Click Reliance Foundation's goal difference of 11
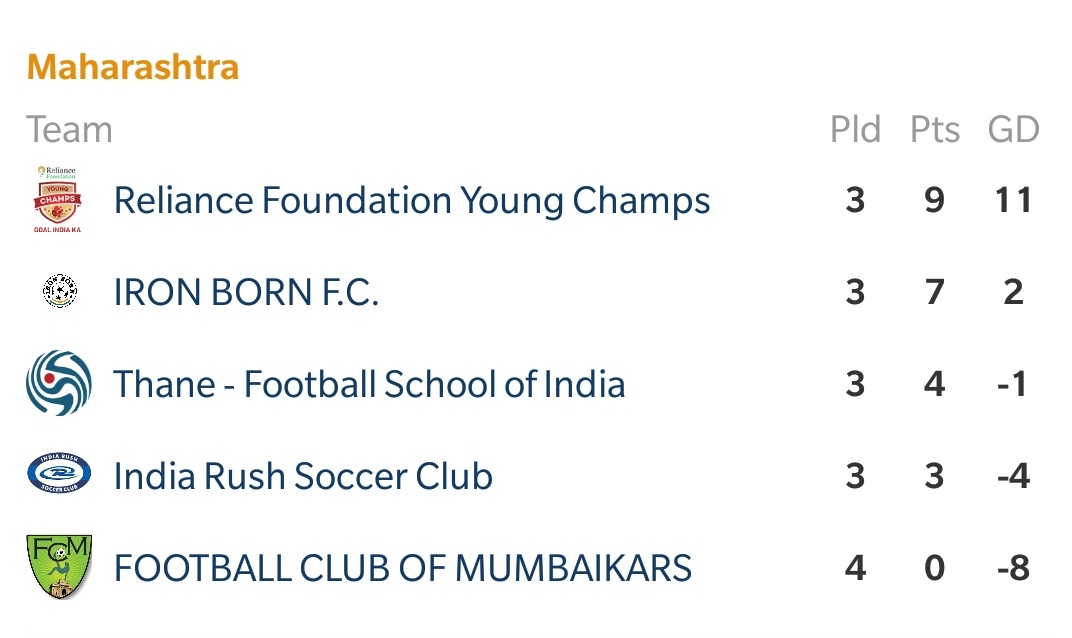 (x=1013, y=200)
